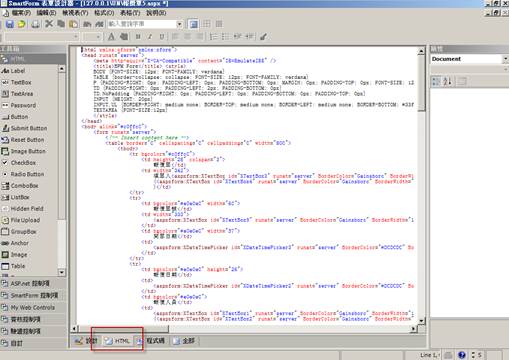
Task: Open the 表格(T) menu
Action: [x=130, y=13]
